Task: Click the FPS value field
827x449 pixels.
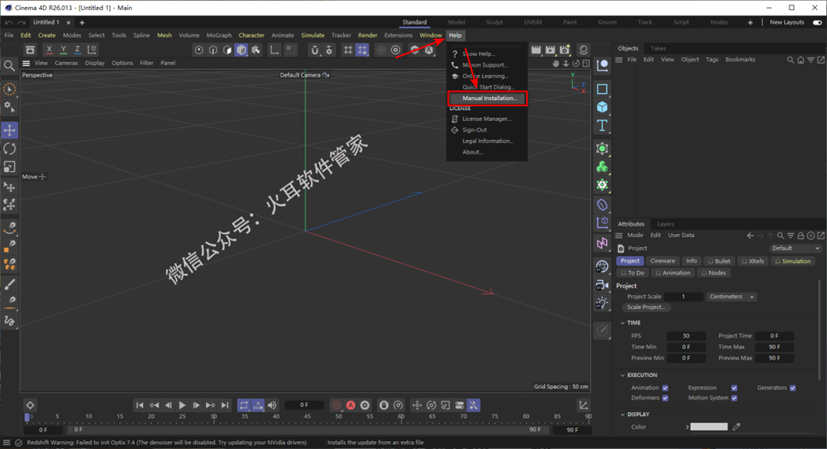Action: point(686,336)
